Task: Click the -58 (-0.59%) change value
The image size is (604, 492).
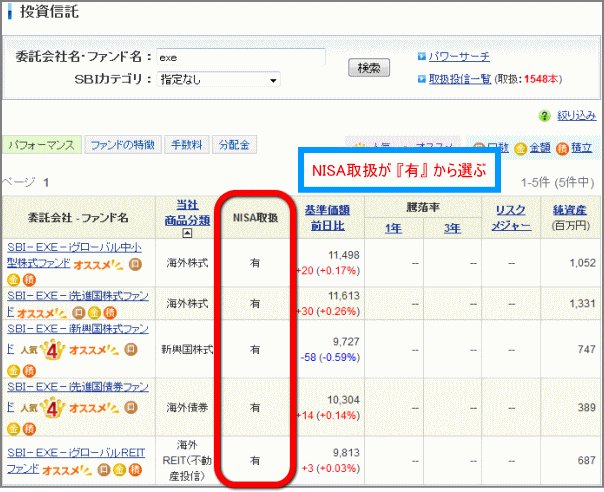Action: (330, 357)
